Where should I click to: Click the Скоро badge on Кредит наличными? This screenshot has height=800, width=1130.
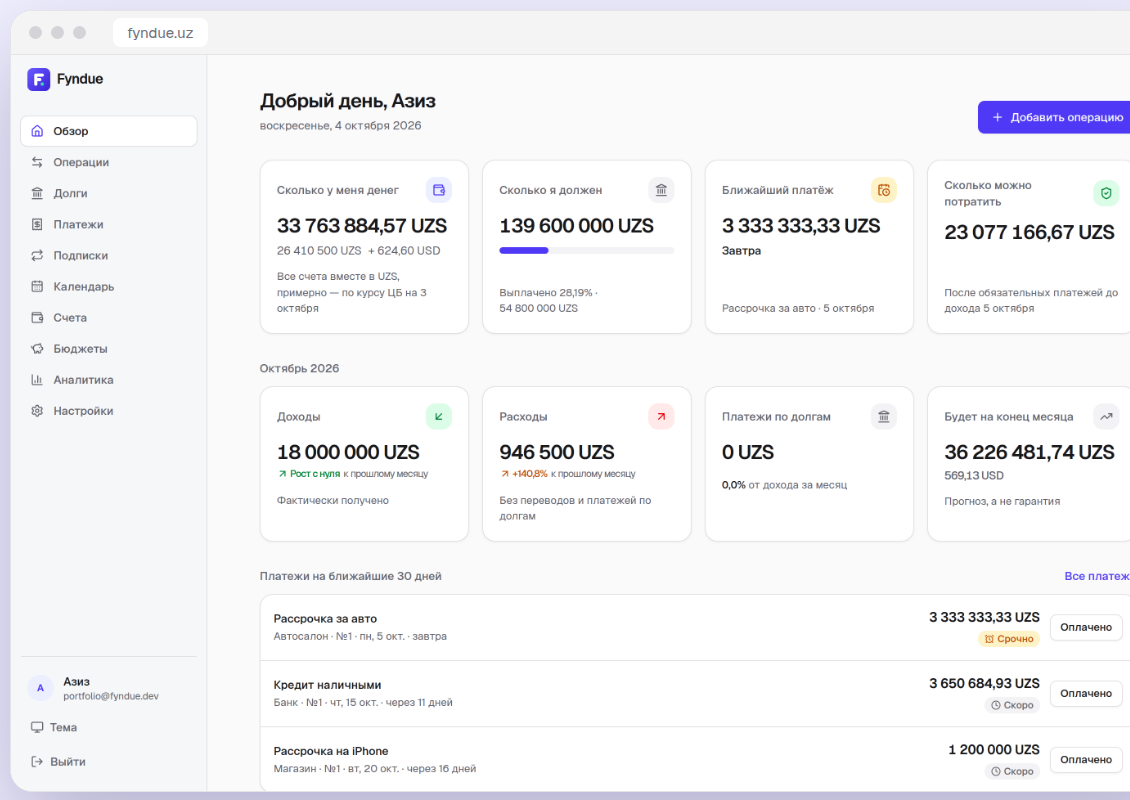click(x=1012, y=705)
